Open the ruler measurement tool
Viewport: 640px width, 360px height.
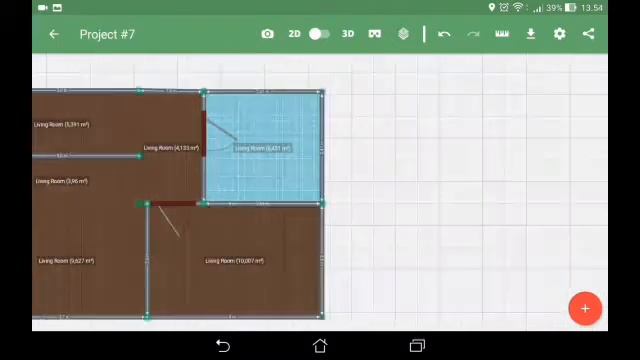tap(502, 34)
